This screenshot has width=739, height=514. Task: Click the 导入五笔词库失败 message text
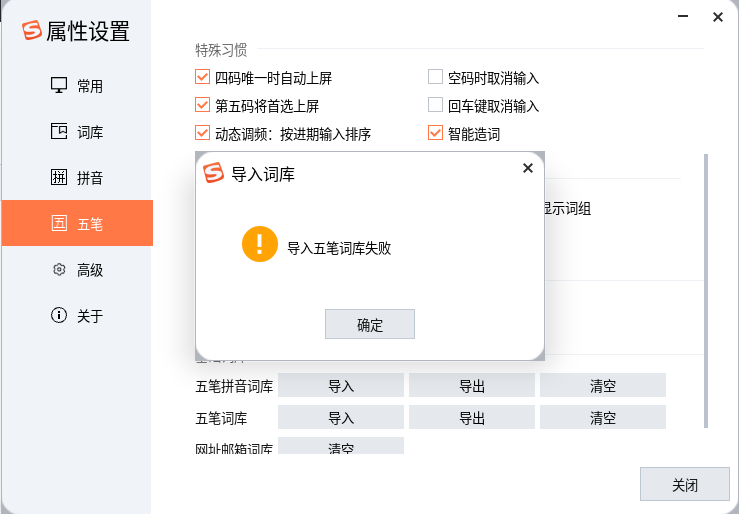pyautogui.click(x=339, y=248)
